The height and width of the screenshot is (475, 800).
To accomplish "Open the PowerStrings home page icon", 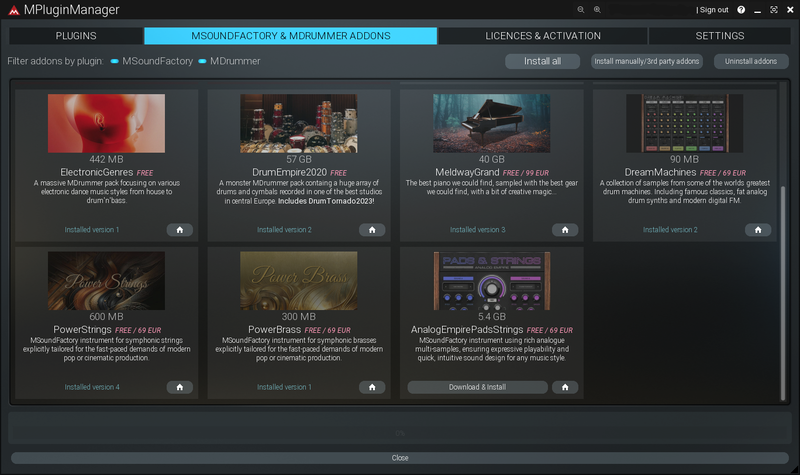I will [x=180, y=387].
